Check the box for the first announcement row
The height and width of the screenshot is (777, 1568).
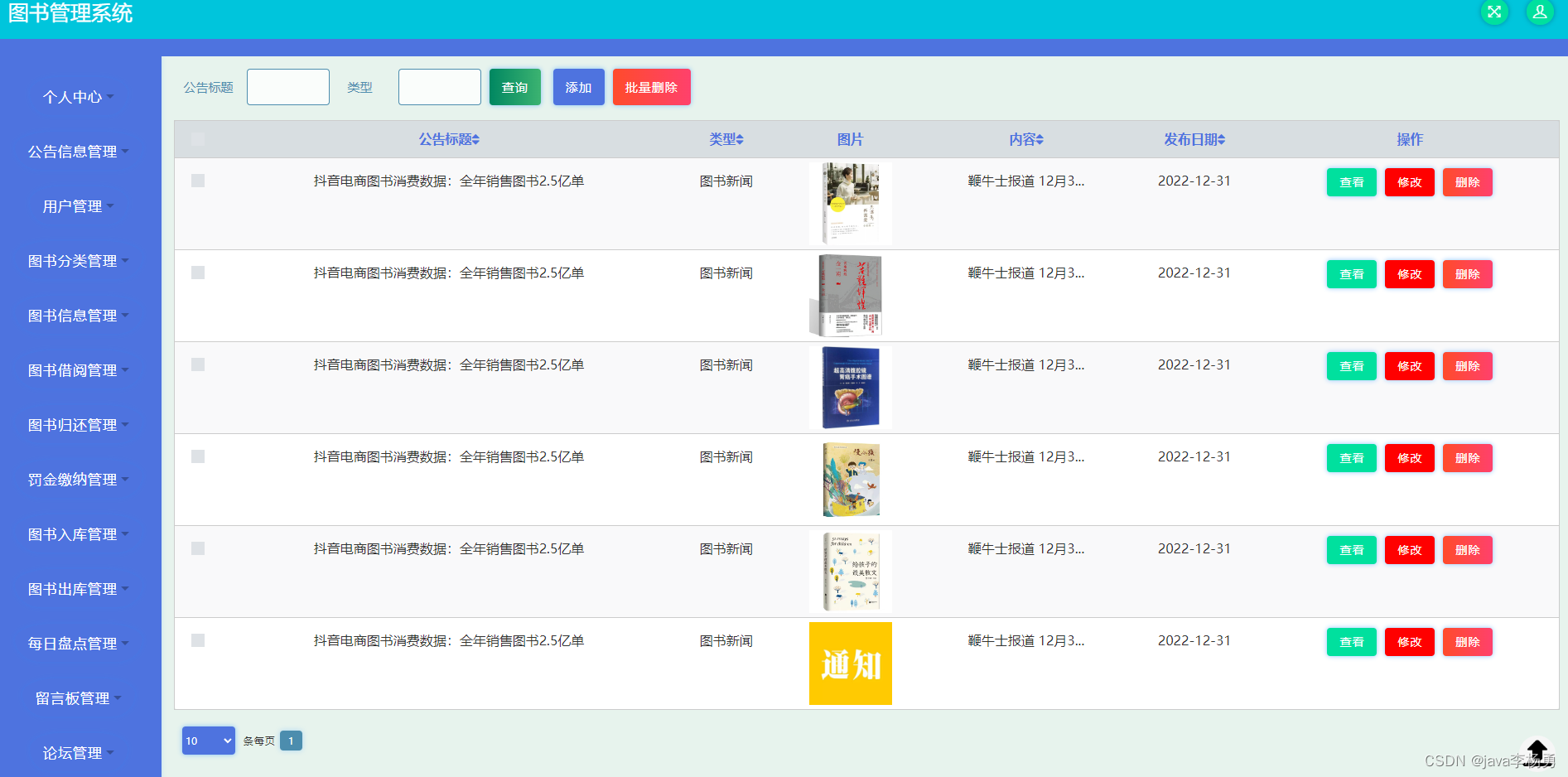(x=198, y=181)
